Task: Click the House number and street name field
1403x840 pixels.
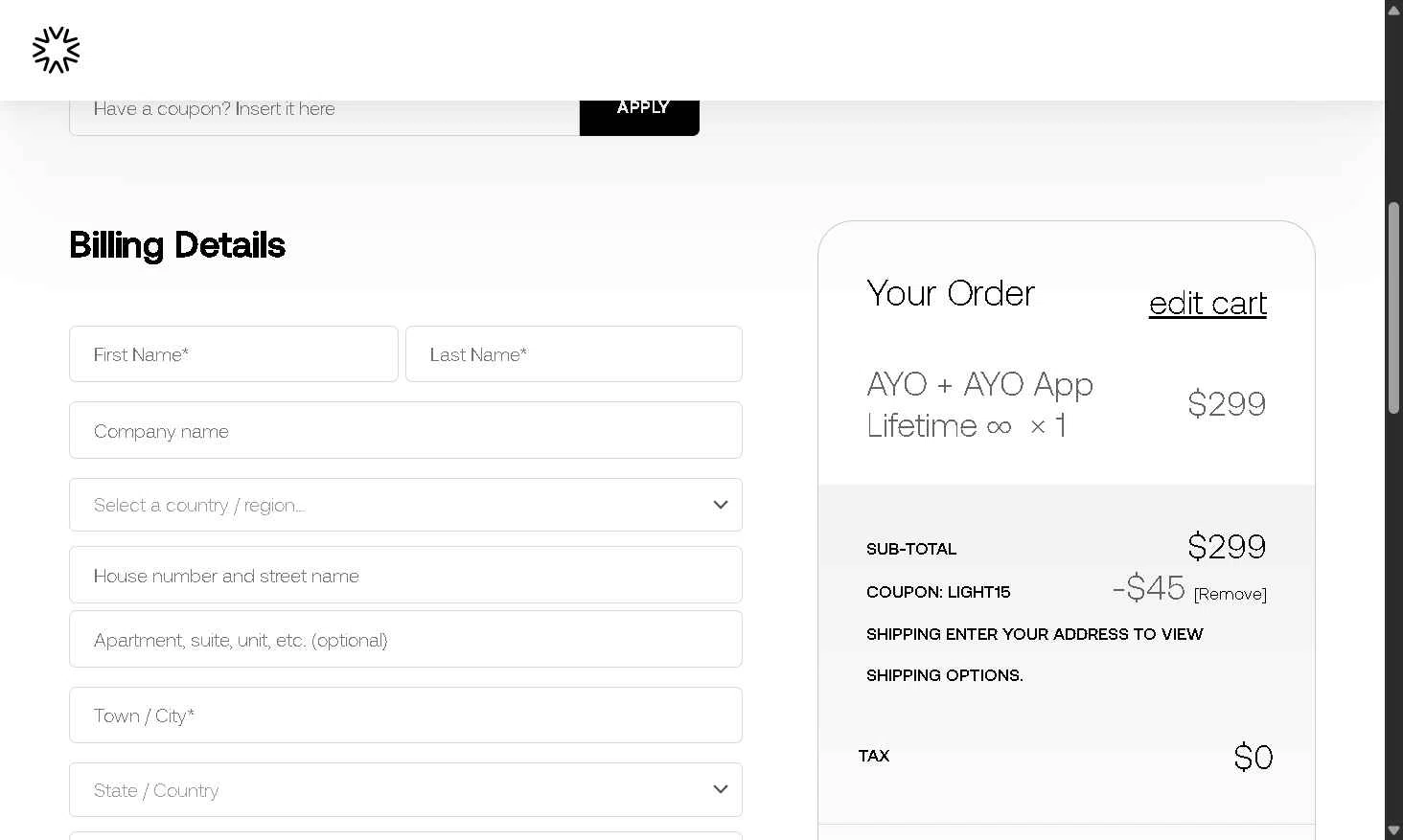Action: (405, 575)
